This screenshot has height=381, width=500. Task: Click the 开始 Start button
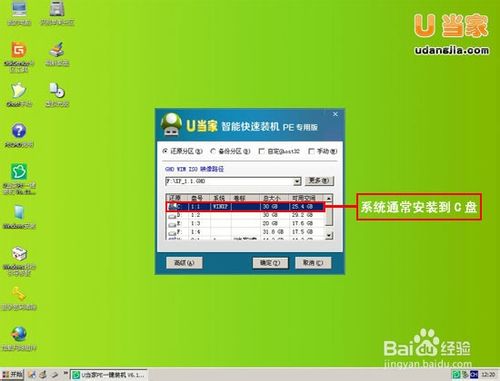[x=12, y=375]
